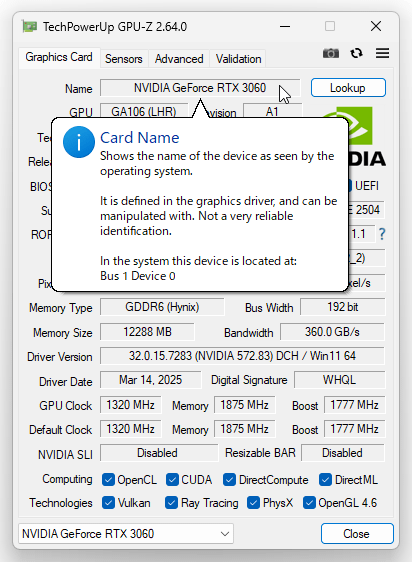Click the refresh arrows icon
Image resolution: width=412 pixels, height=562 pixels.
pyautogui.click(x=356, y=53)
